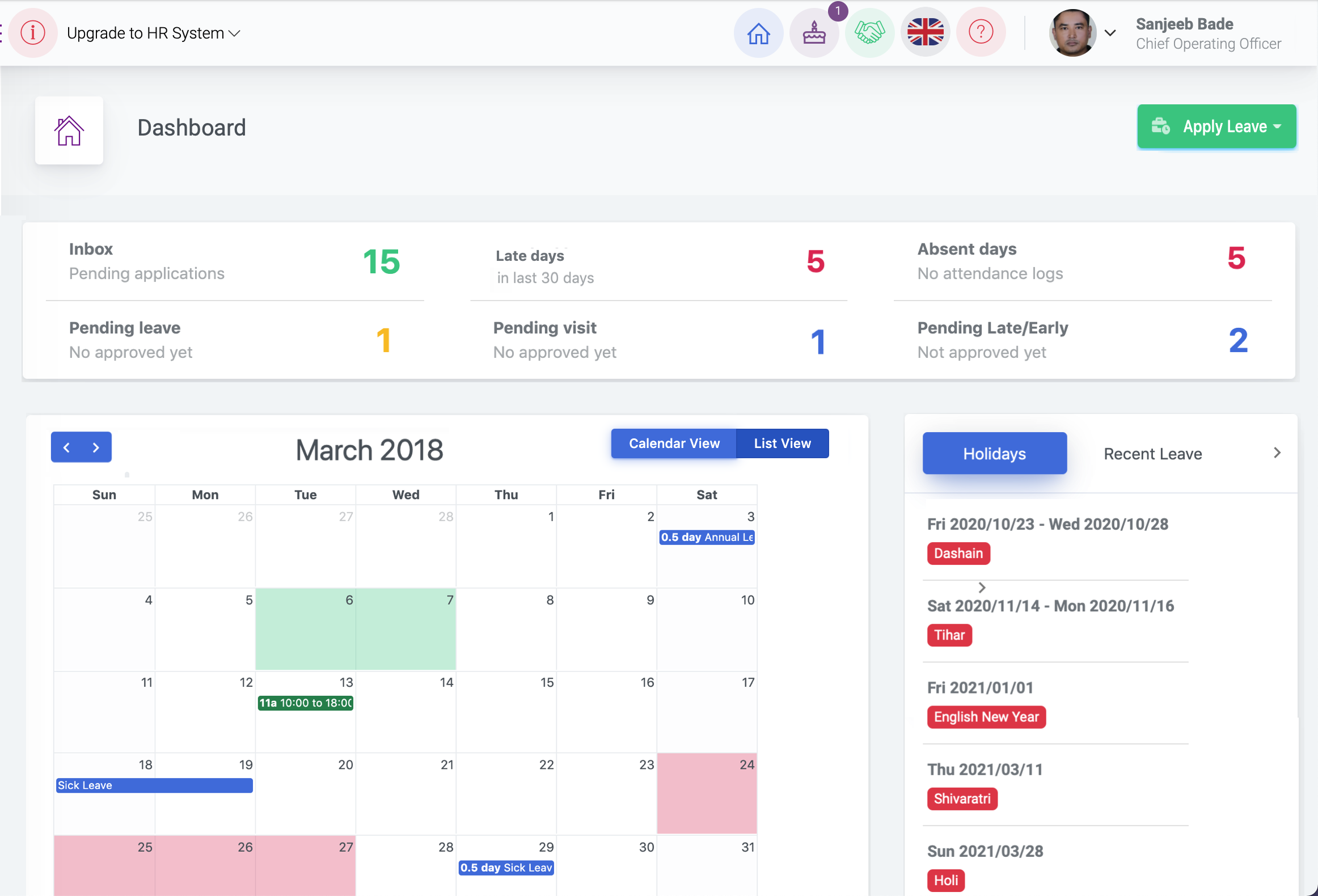This screenshot has height=896, width=1318.
Task: Click the Inbox pending applications count
Action: 380,262
